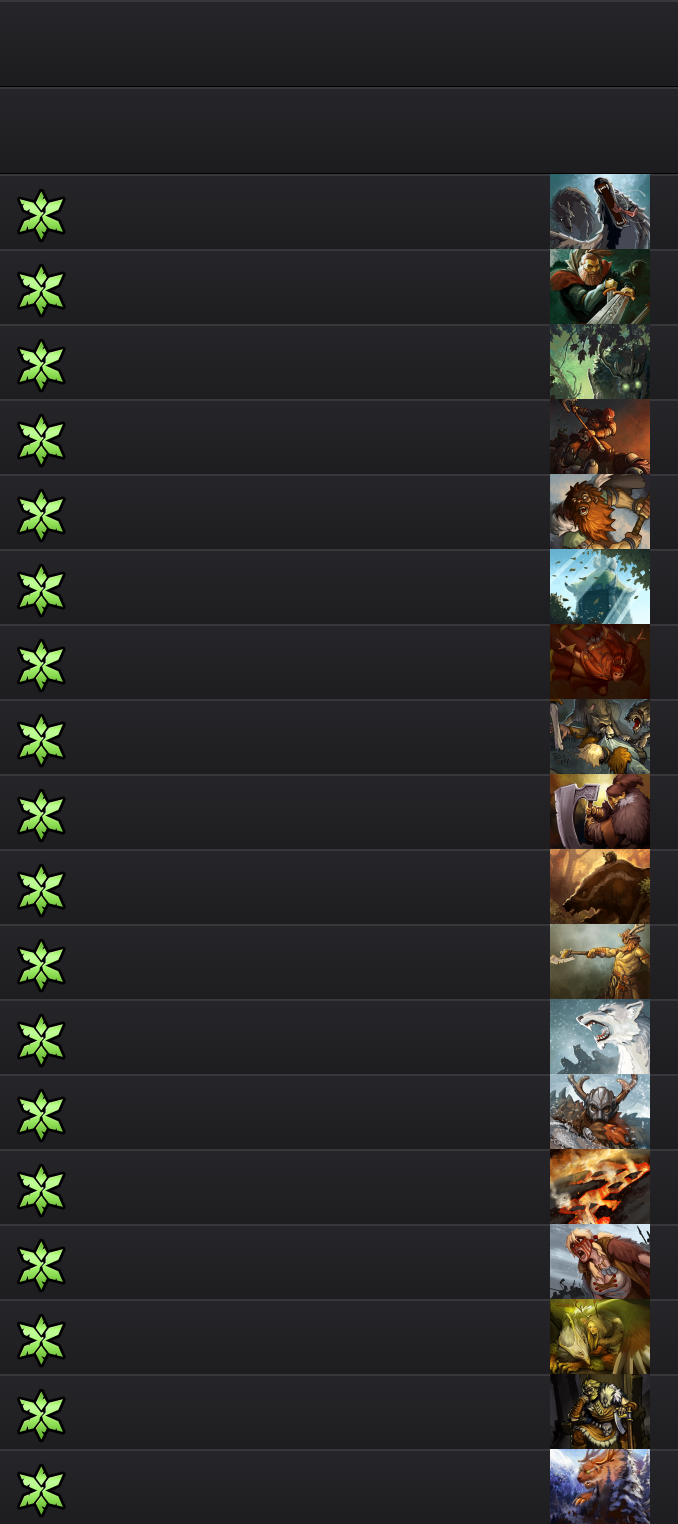Image resolution: width=678 pixels, height=1524 pixels.
Task: Click green leaf icon beside red-haired axe warrior
Action: (x=41, y=440)
